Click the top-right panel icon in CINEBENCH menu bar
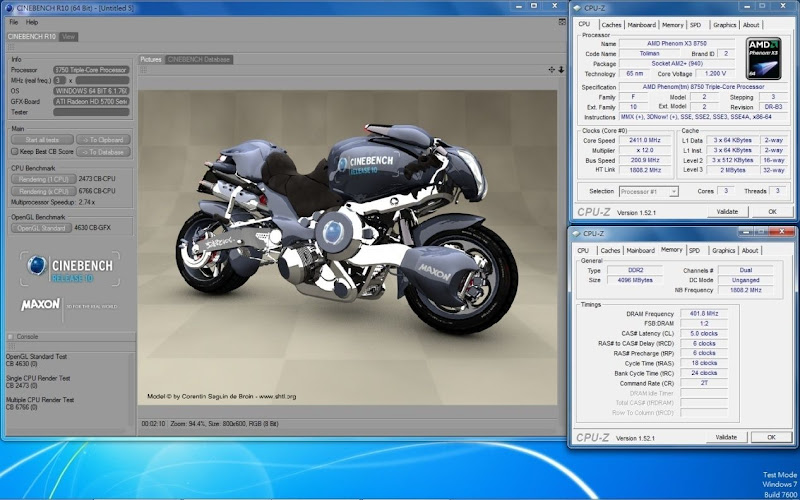800x500 pixels. coord(562,22)
